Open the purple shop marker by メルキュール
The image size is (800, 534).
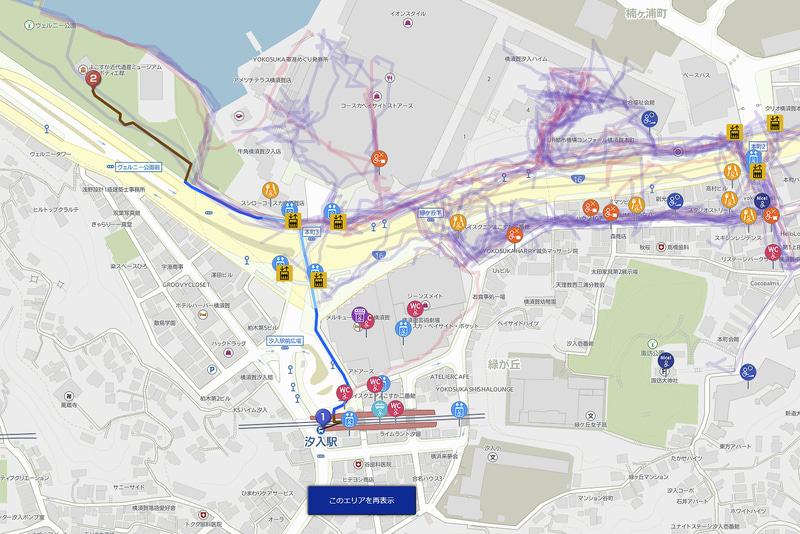tap(359, 315)
